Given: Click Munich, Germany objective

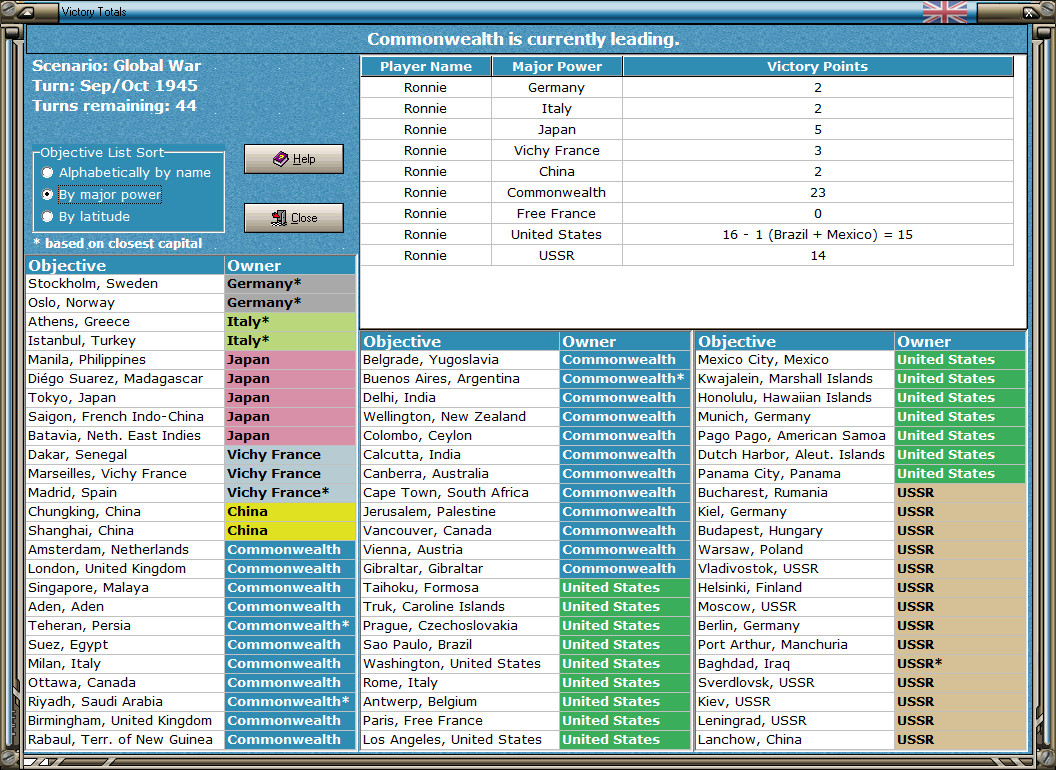Looking at the screenshot, I should click(x=795, y=416).
